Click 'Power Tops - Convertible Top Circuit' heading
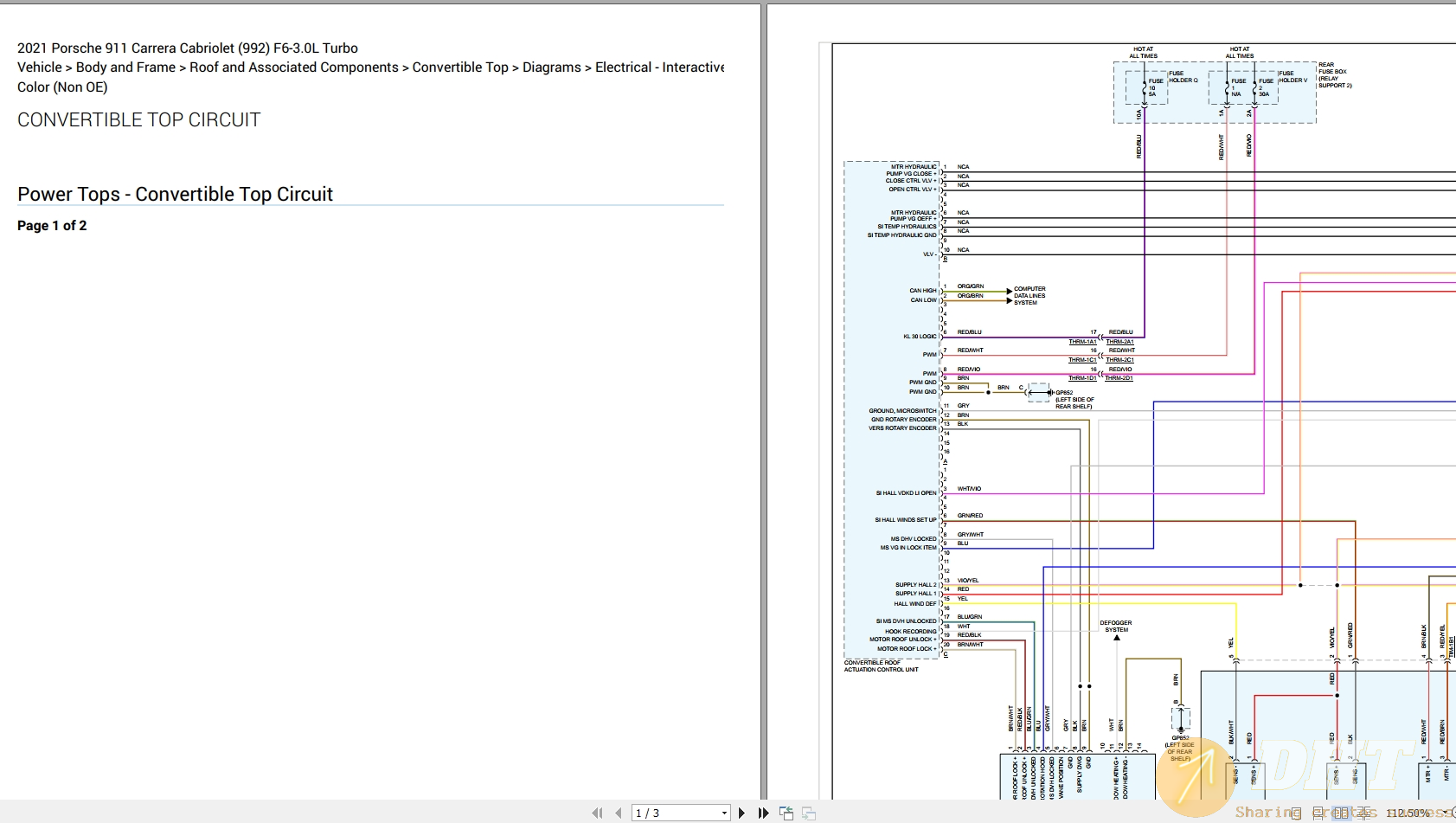 pos(175,195)
